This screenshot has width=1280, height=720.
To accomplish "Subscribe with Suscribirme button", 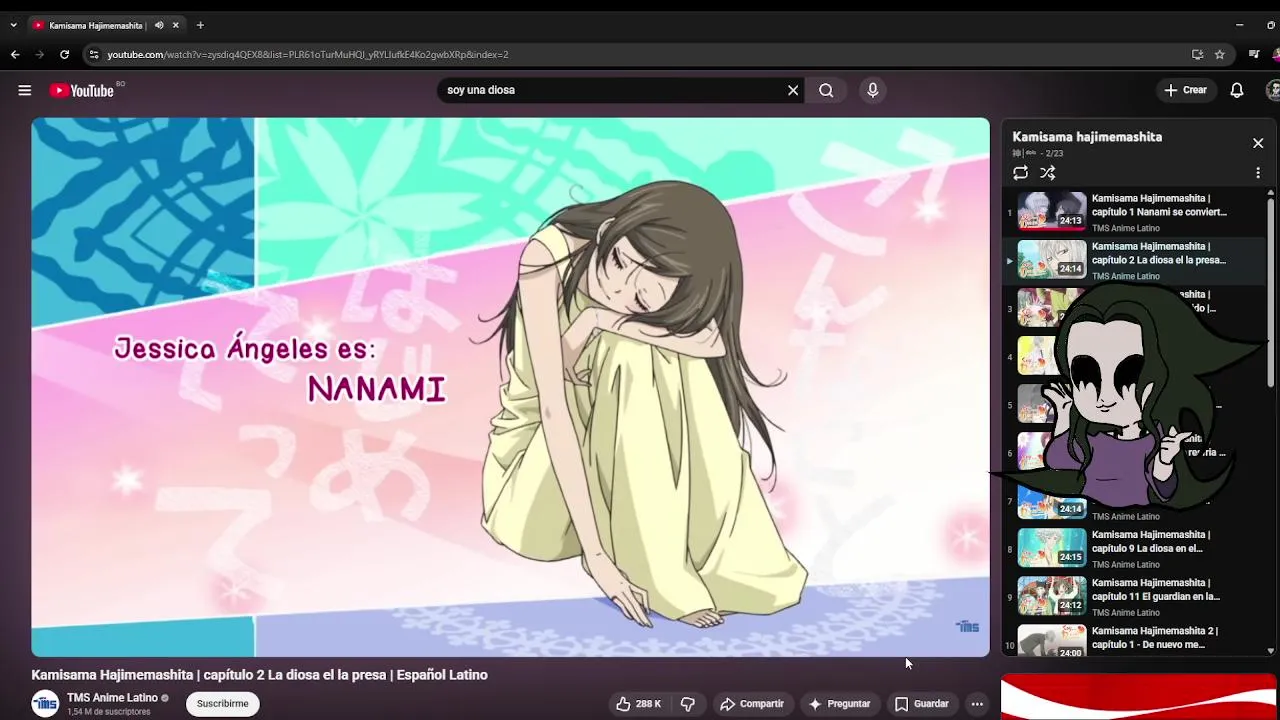I will point(223,704).
